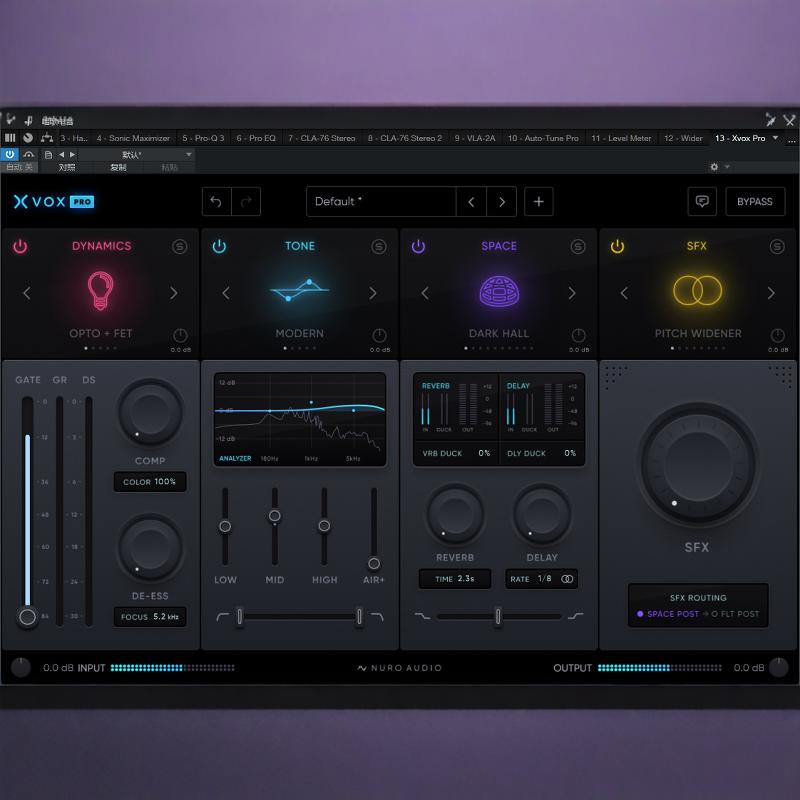
Task: Click the BYPASS button
Action: pyautogui.click(x=755, y=202)
